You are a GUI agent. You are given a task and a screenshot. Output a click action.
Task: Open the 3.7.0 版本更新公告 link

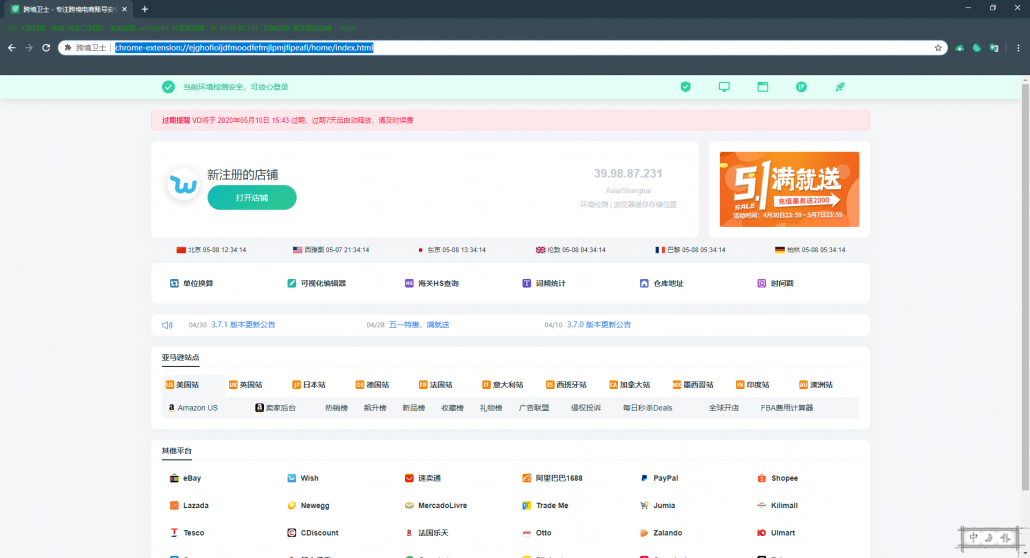[x=598, y=325]
